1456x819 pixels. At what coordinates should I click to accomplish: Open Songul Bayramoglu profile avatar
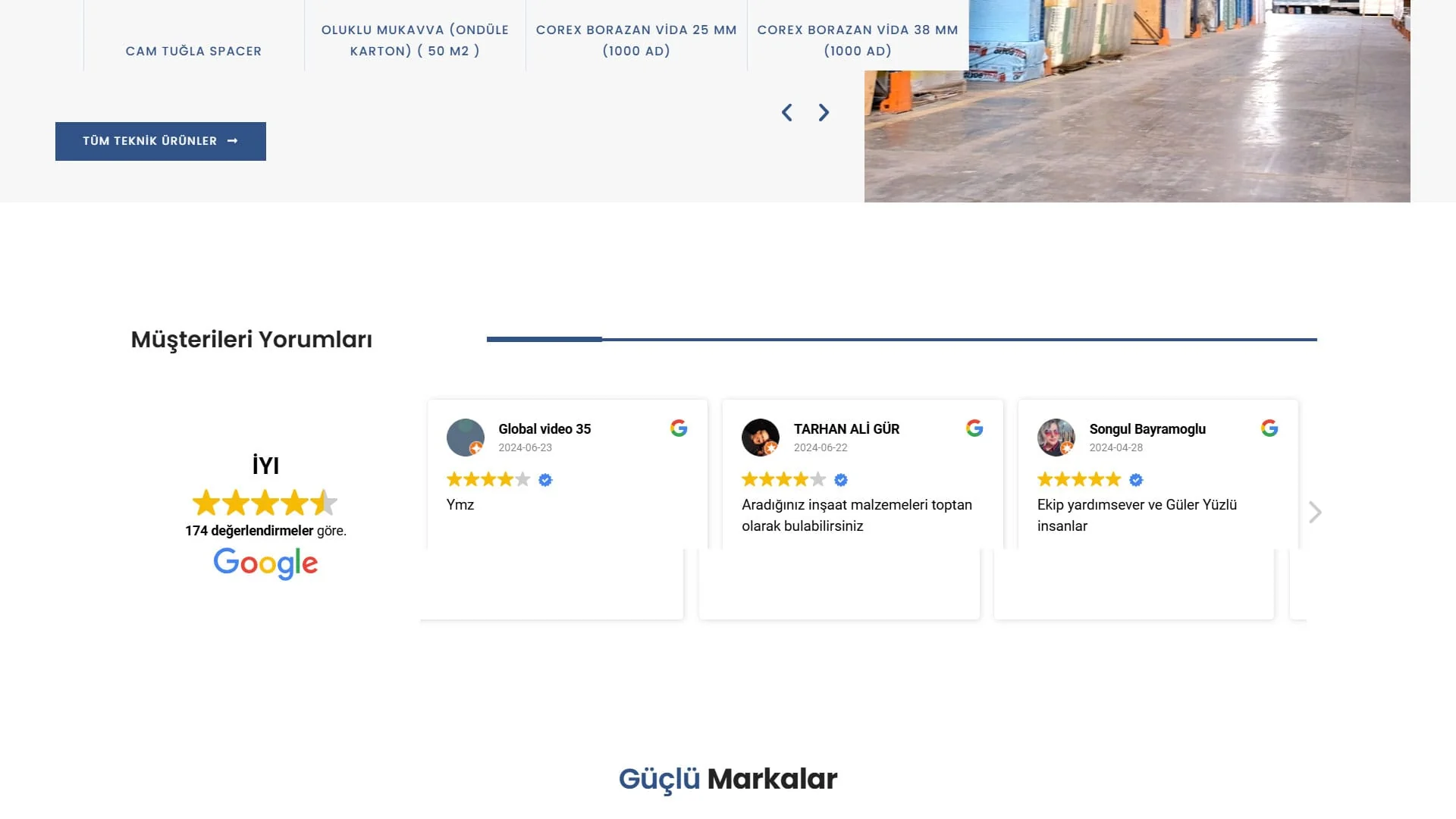[x=1056, y=438]
